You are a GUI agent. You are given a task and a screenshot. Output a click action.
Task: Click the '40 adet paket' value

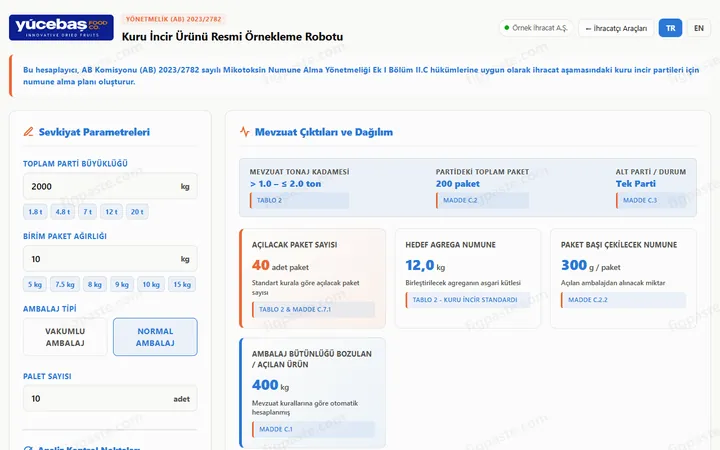pos(280,265)
